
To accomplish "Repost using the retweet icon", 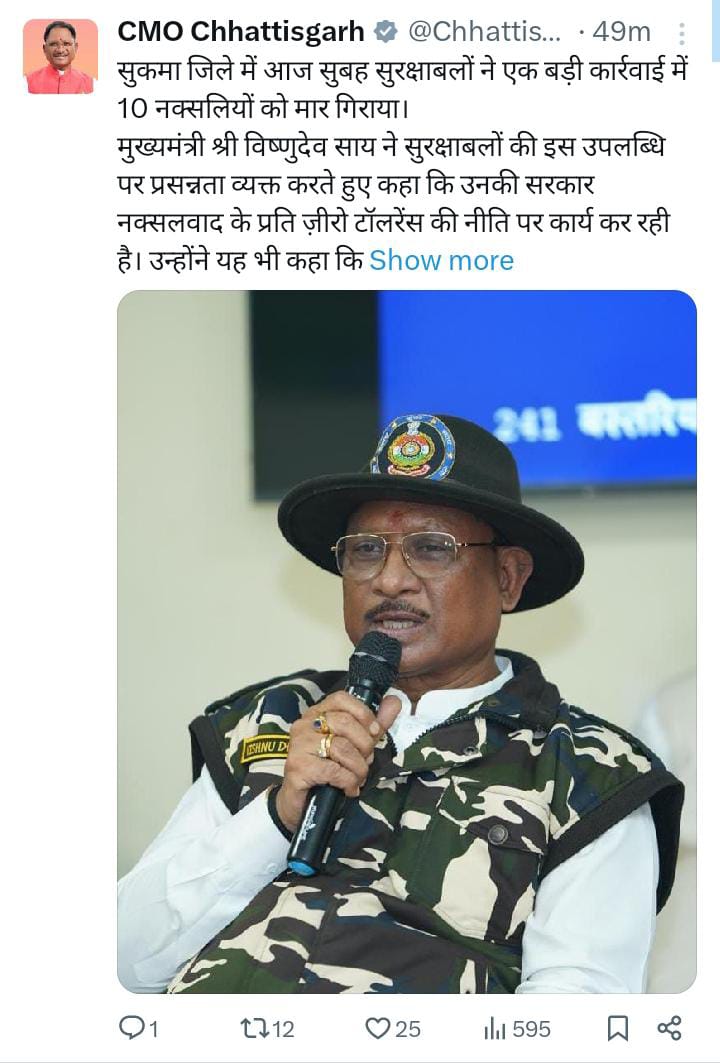I will tap(252, 1028).
